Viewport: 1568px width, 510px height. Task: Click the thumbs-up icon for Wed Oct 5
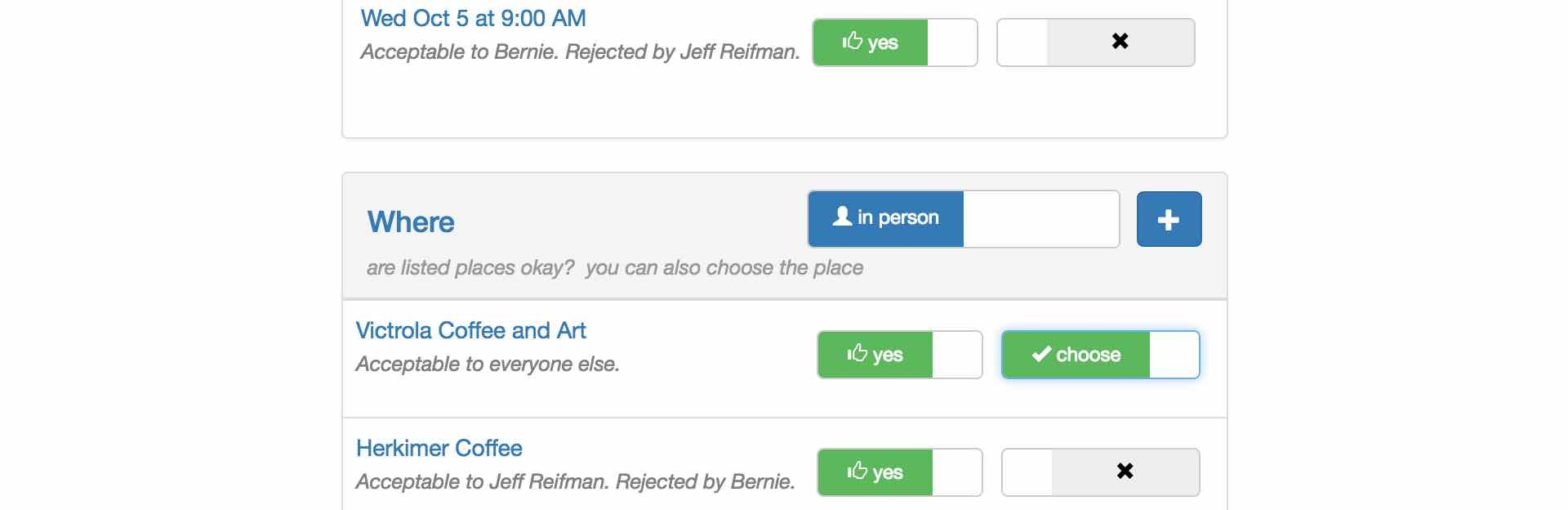852,41
